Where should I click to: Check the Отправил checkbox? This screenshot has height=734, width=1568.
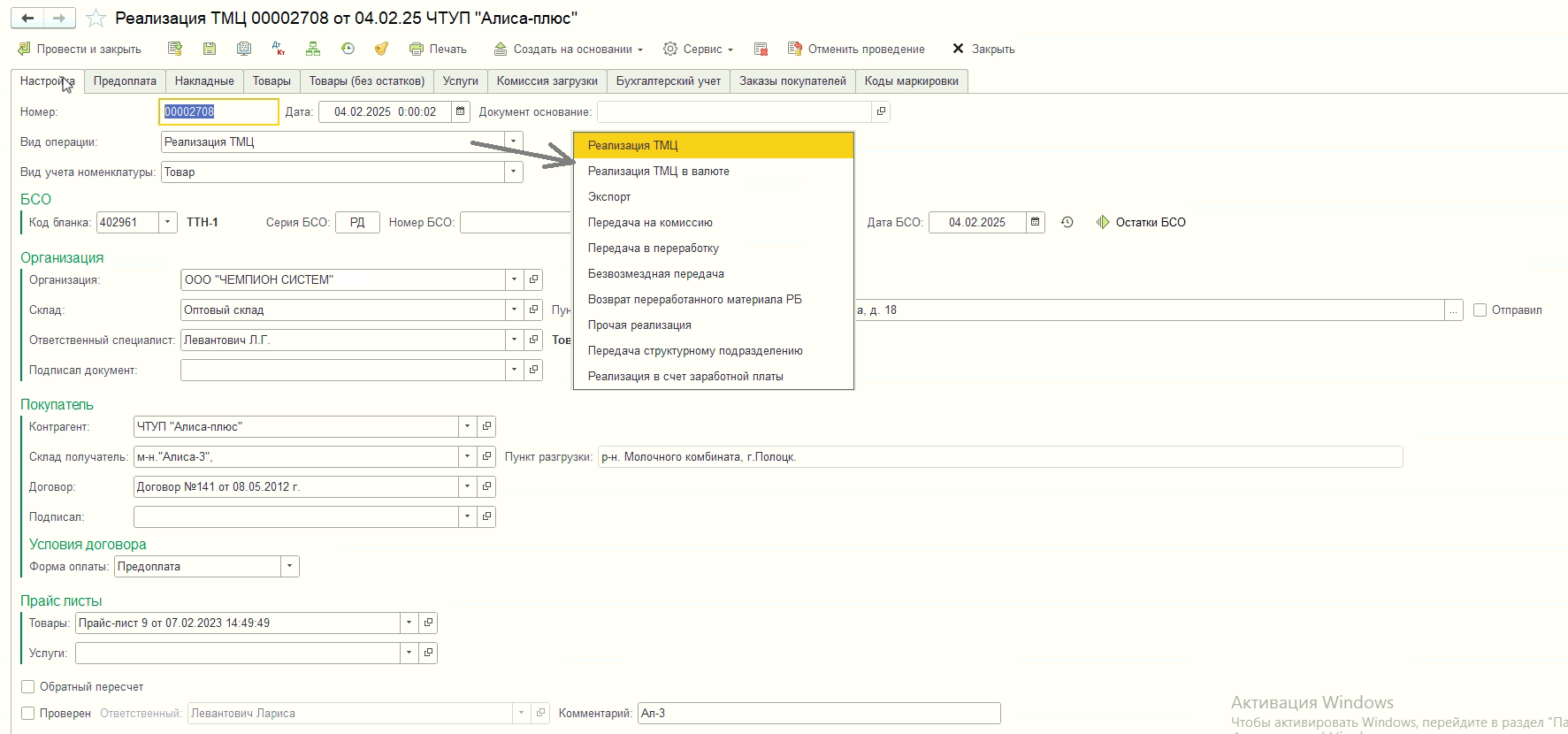[x=1480, y=310]
